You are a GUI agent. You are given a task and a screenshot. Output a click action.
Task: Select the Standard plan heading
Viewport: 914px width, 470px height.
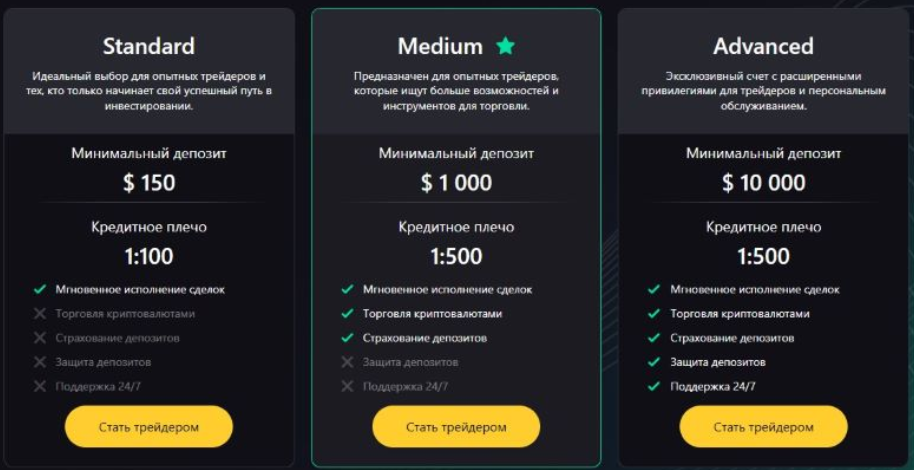click(x=149, y=46)
